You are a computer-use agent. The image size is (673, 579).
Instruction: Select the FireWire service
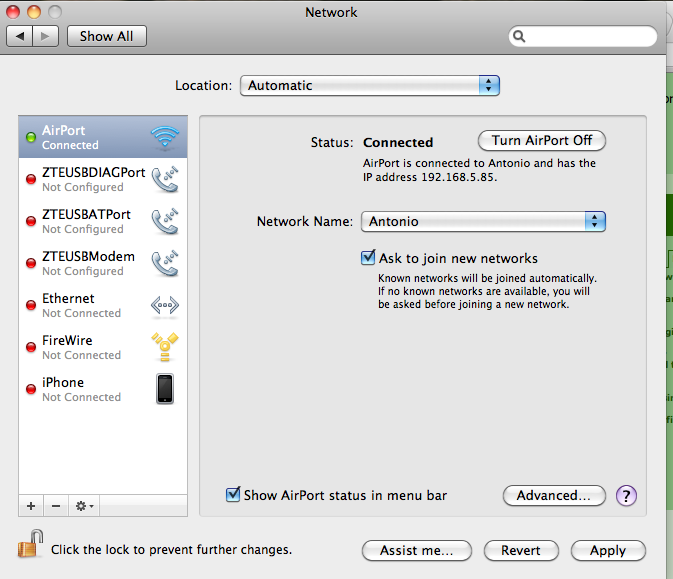[103, 347]
